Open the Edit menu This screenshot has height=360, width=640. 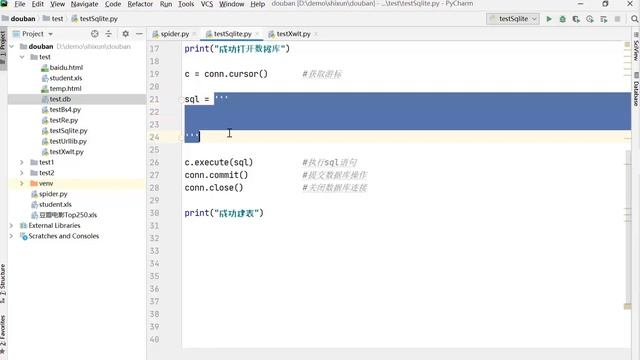[38, 4]
